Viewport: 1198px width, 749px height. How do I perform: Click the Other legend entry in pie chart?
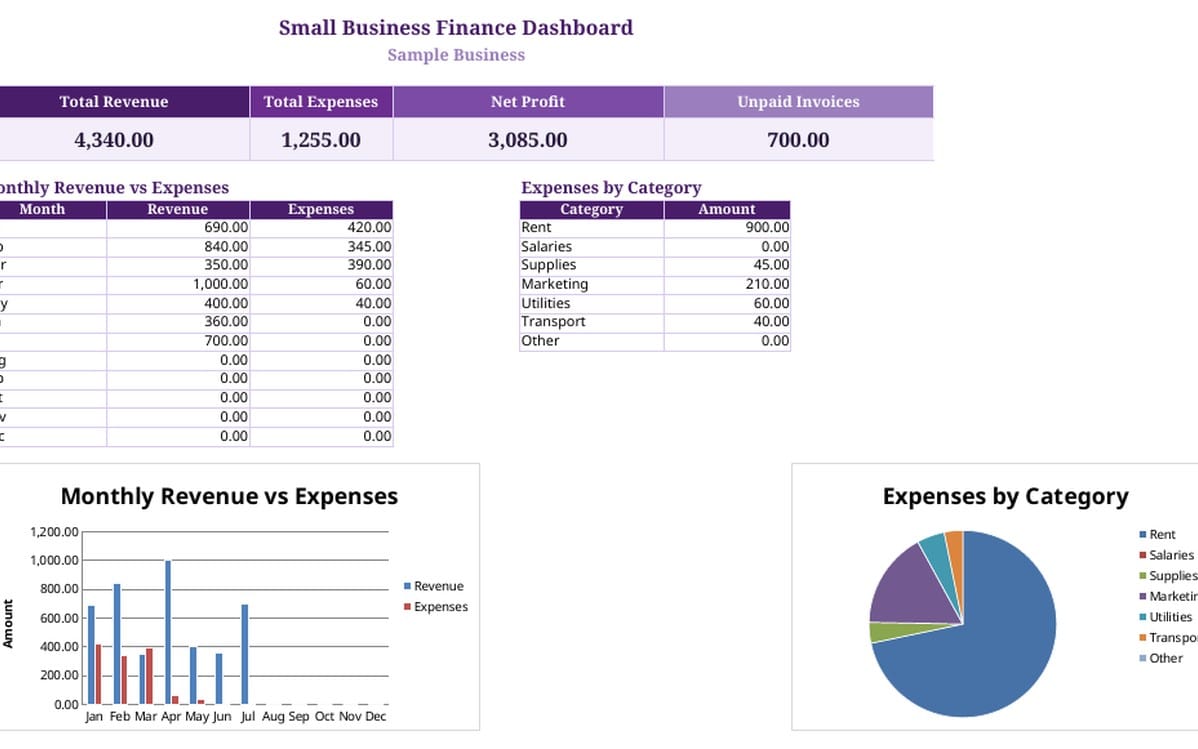coord(1161,659)
